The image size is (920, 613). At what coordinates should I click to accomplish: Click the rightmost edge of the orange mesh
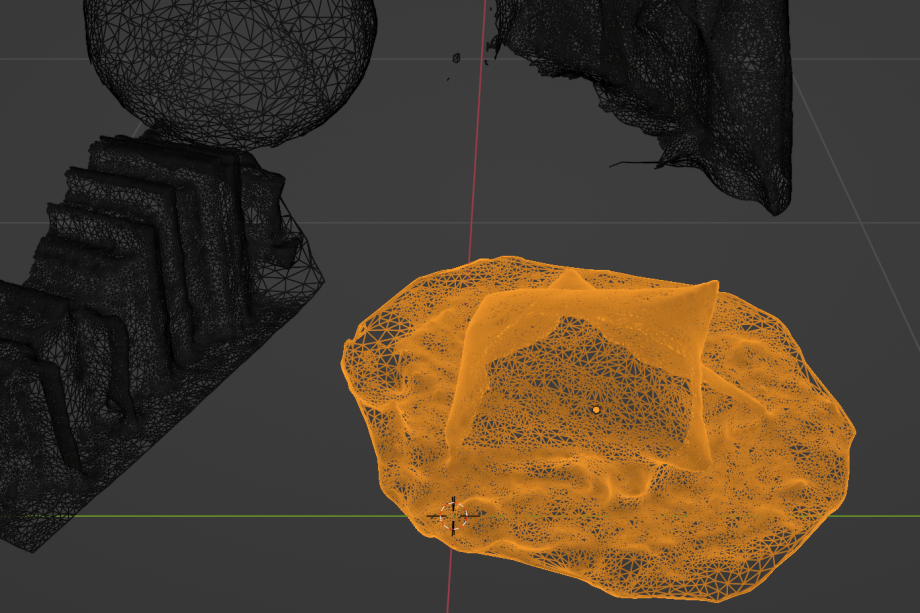tap(852, 432)
